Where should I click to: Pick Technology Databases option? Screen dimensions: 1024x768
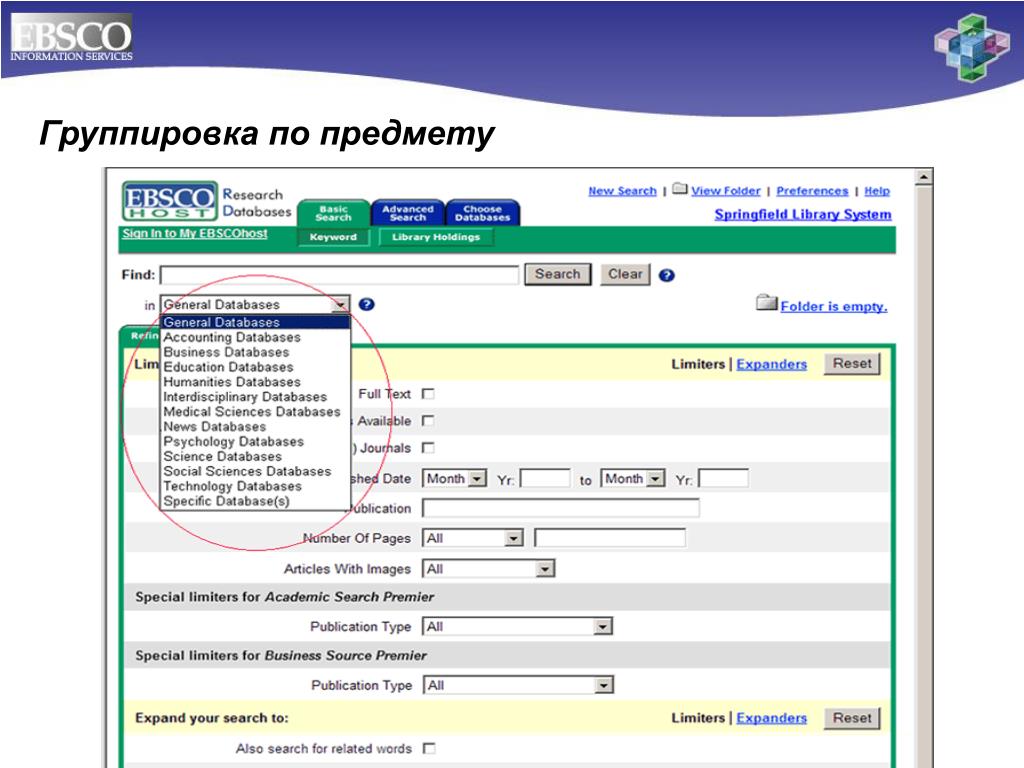(232, 487)
